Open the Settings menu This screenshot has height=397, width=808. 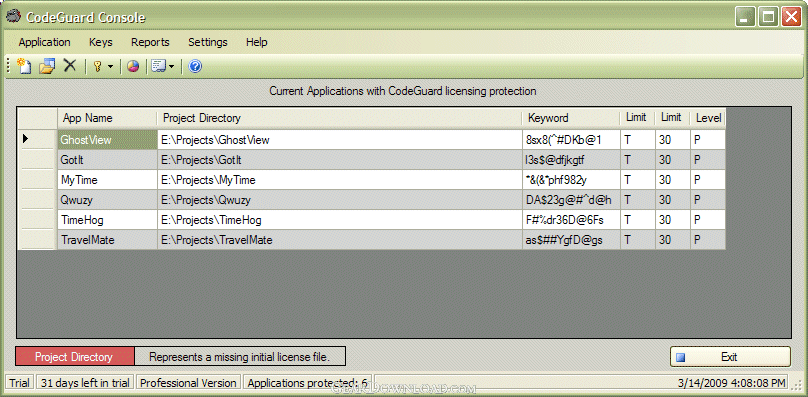[208, 42]
